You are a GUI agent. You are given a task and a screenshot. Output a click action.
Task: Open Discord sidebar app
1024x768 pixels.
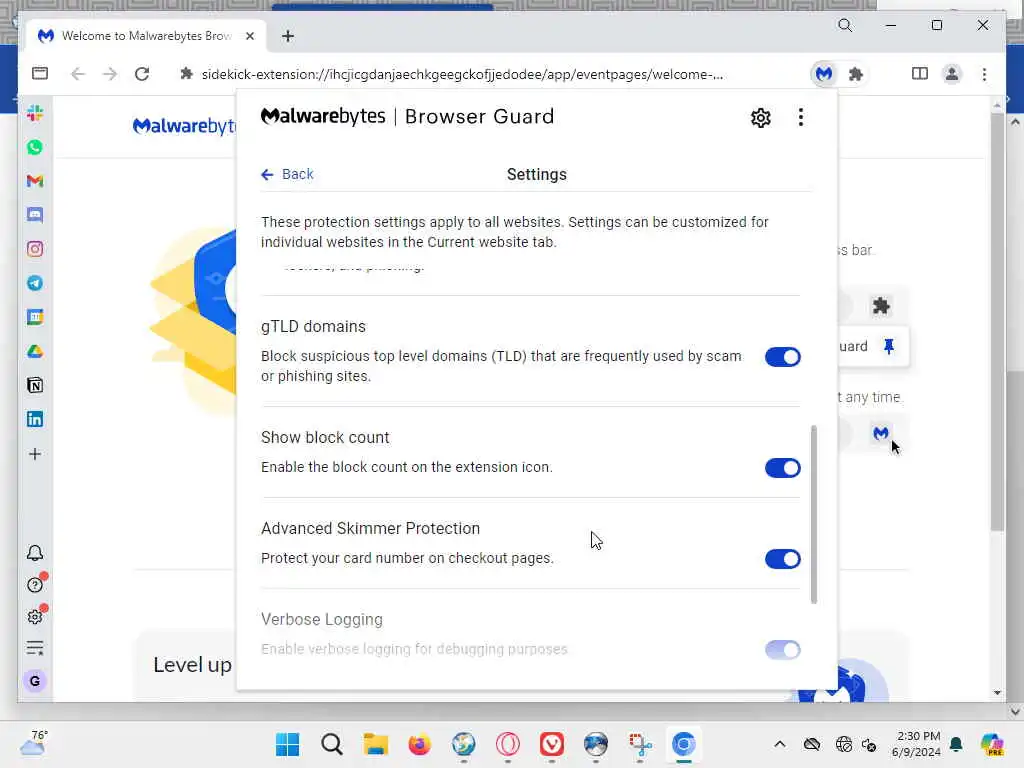coord(35,215)
